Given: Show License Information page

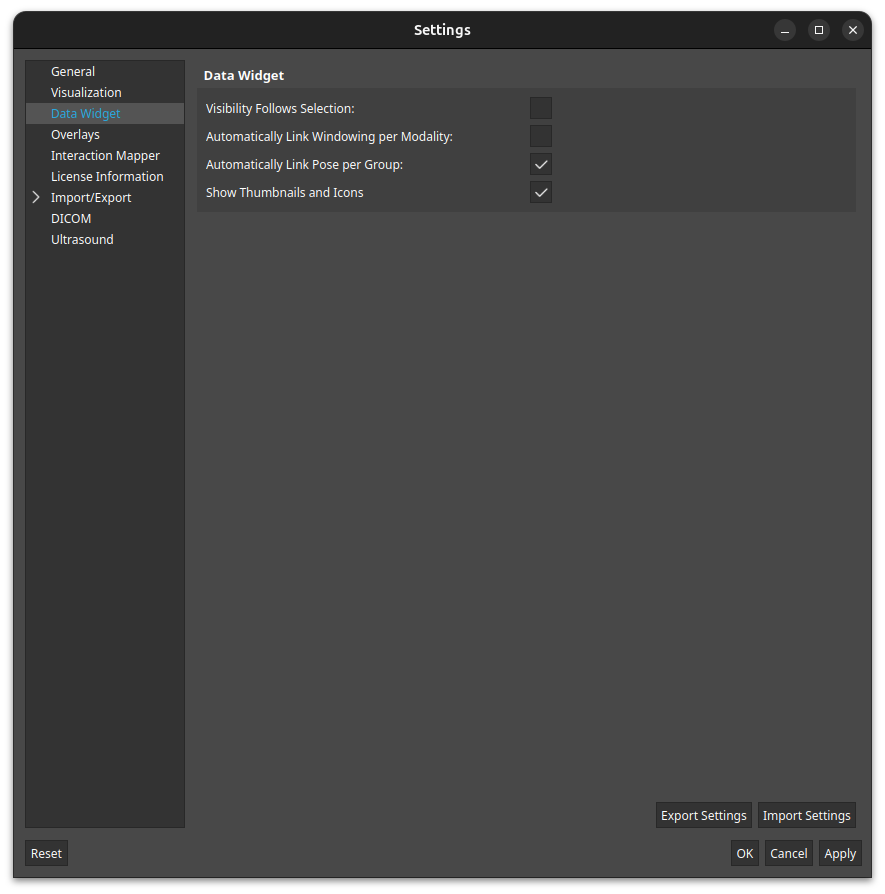Looking at the screenshot, I should tap(105, 177).
